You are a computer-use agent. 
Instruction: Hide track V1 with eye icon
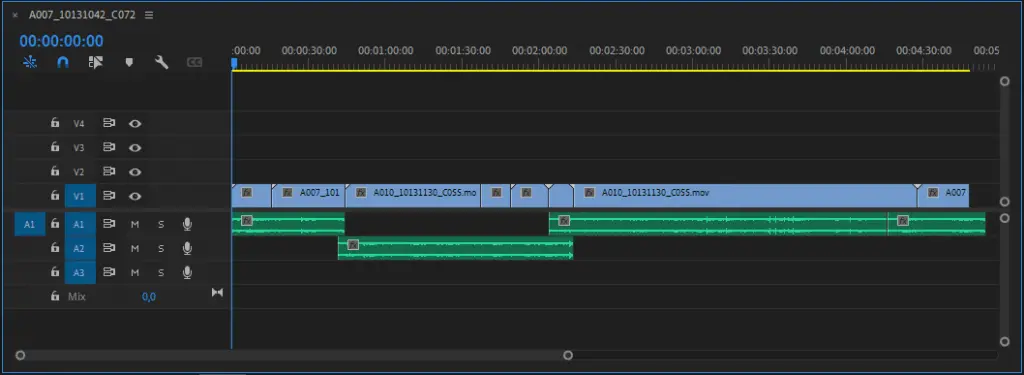coord(135,196)
